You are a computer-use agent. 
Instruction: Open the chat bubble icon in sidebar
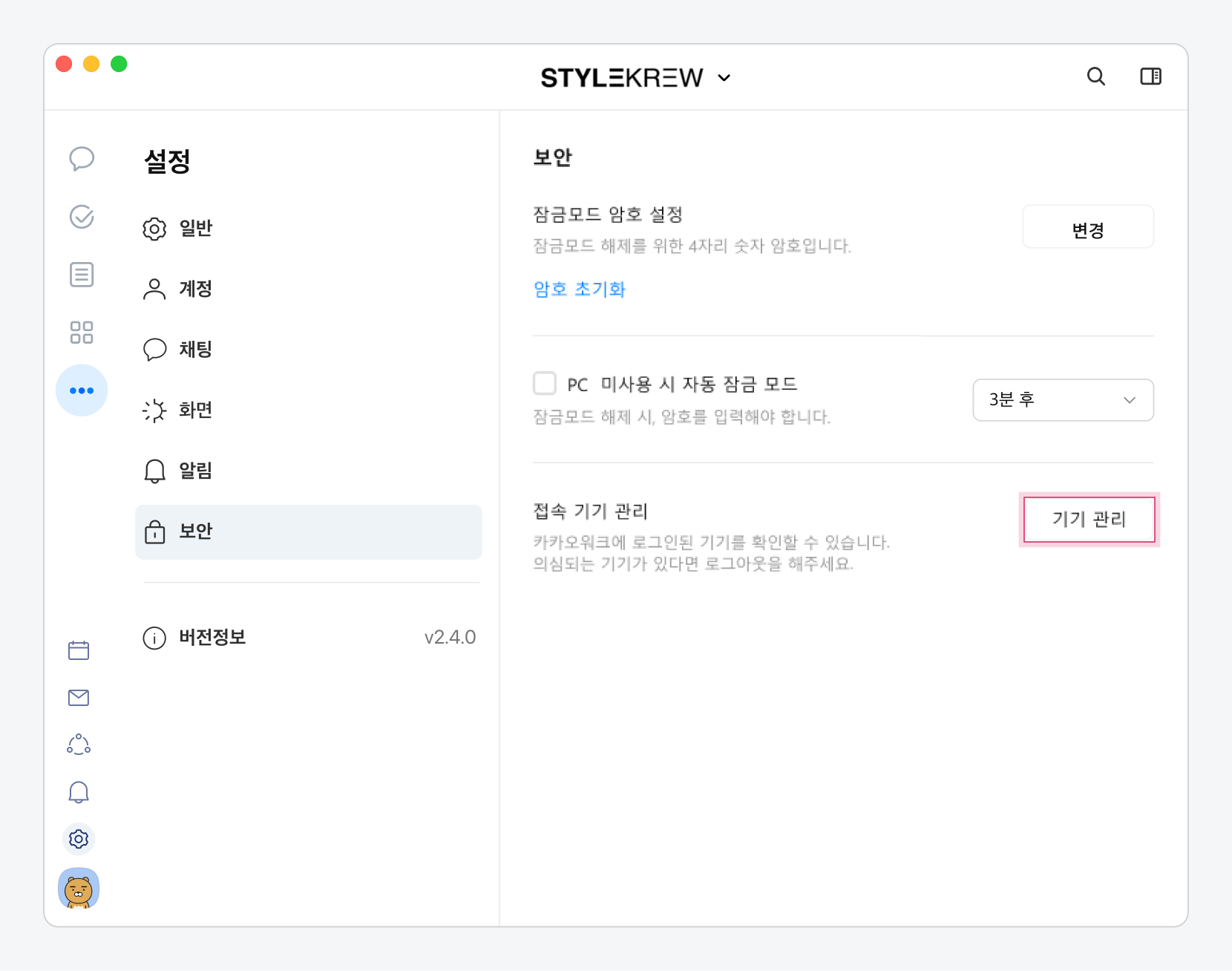(x=82, y=158)
